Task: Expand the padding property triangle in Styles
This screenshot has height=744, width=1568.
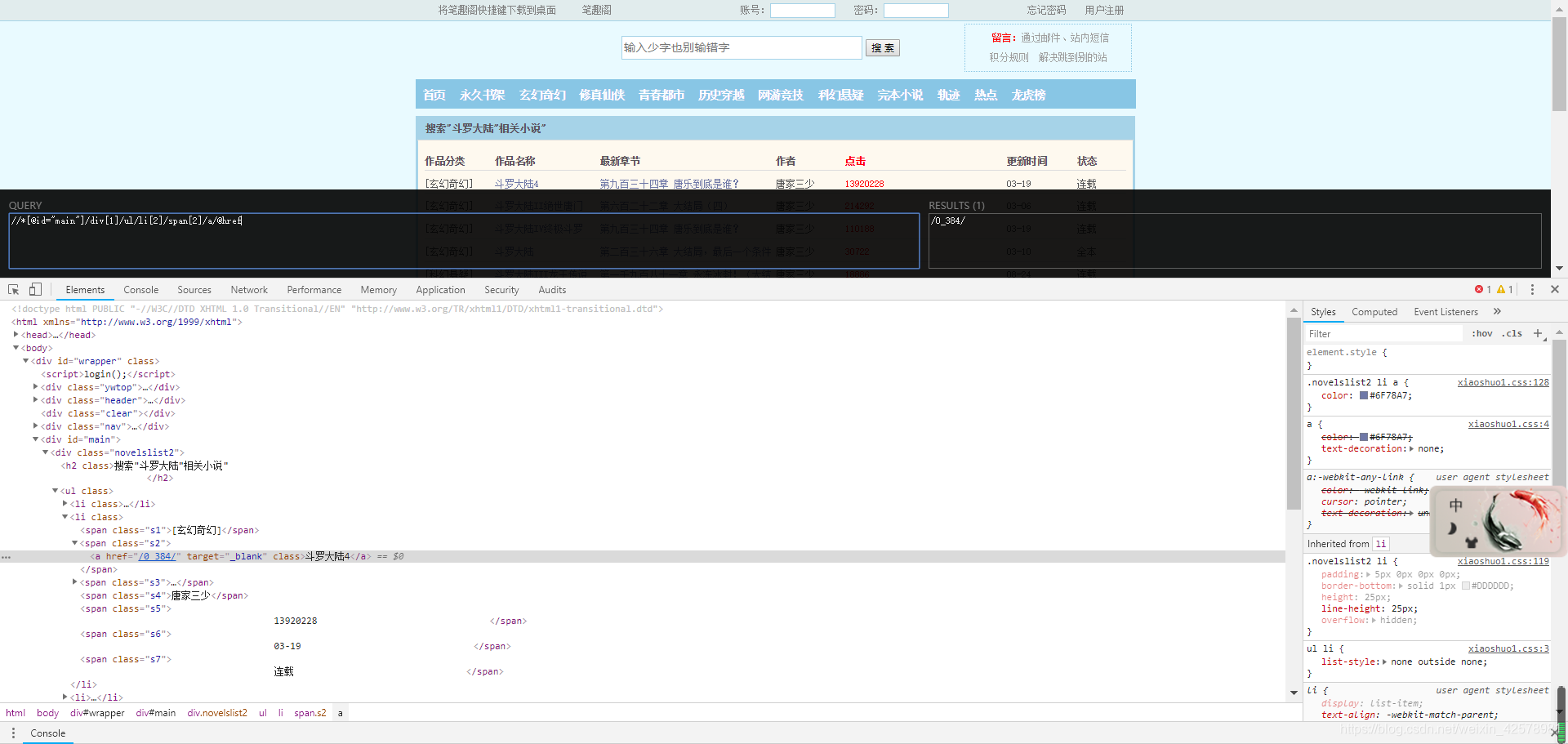Action: 1368,574
